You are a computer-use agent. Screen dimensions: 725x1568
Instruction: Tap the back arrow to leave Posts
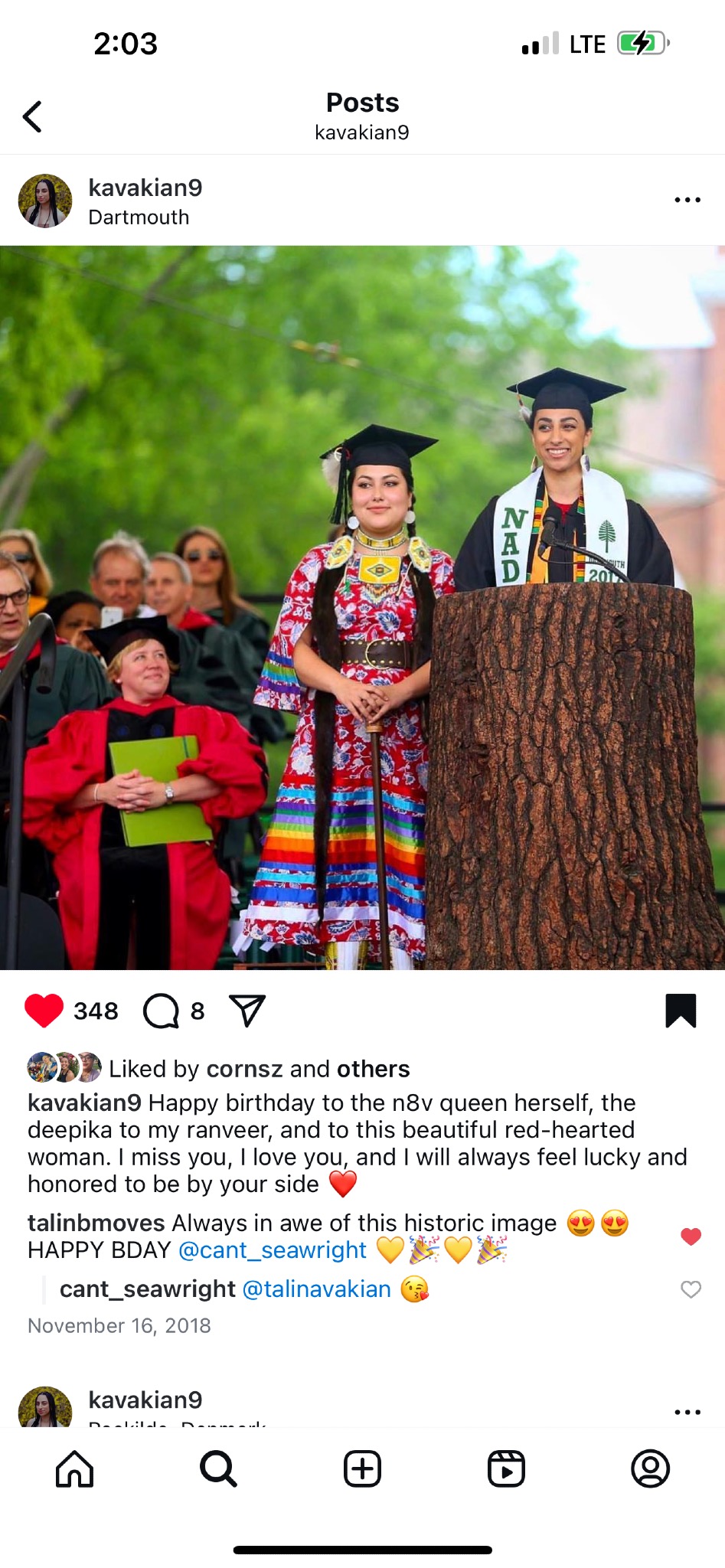32,117
